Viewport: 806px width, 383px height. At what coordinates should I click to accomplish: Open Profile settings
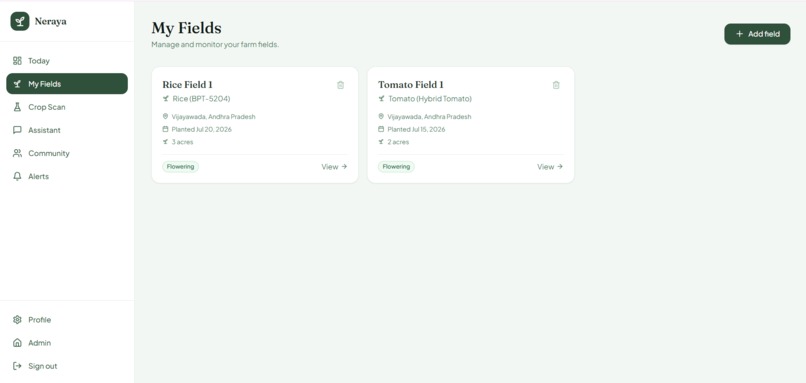point(67,320)
